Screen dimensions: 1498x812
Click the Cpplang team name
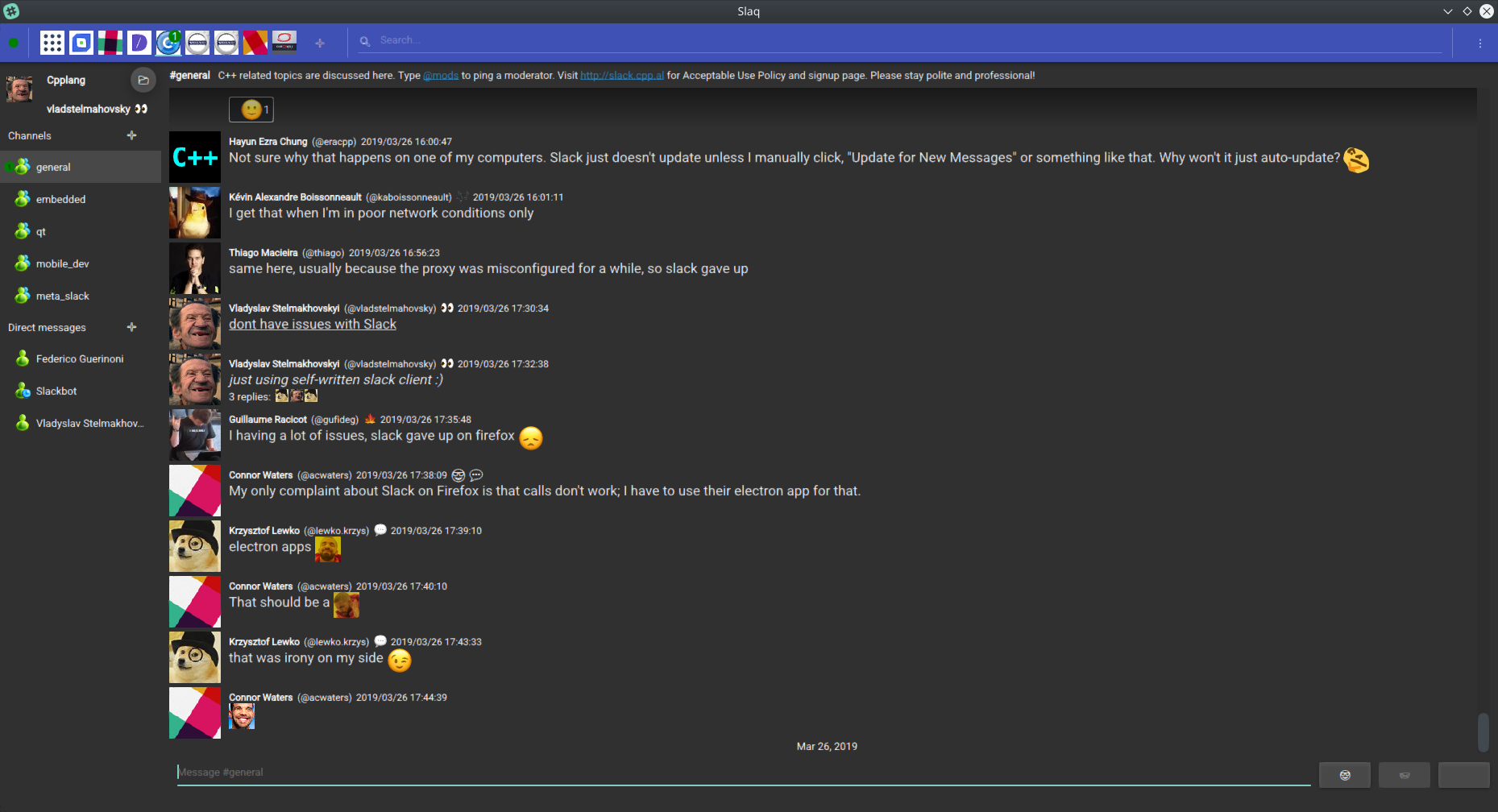pos(66,80)
